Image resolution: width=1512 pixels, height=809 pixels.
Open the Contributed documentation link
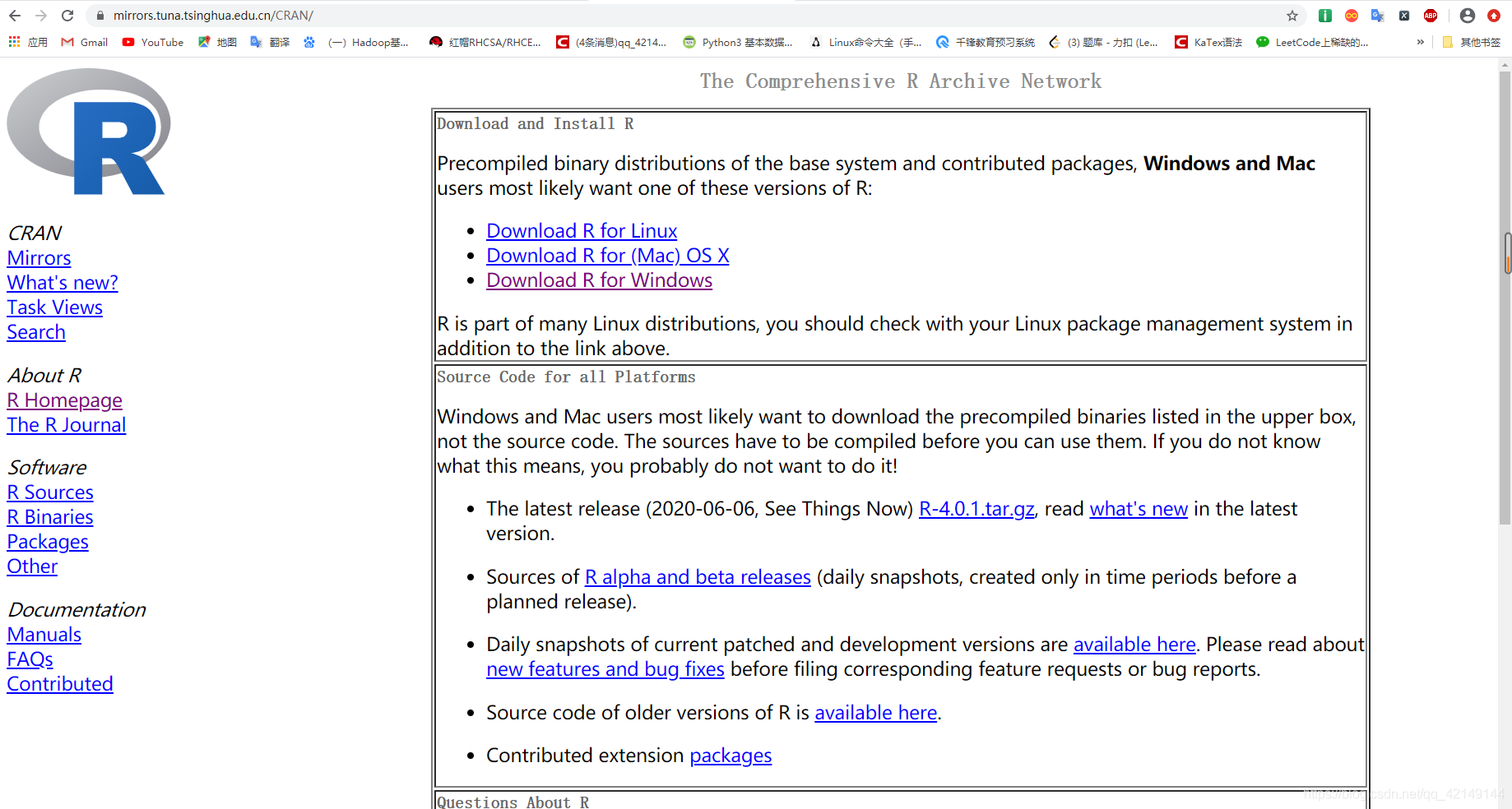coord(60,684)
